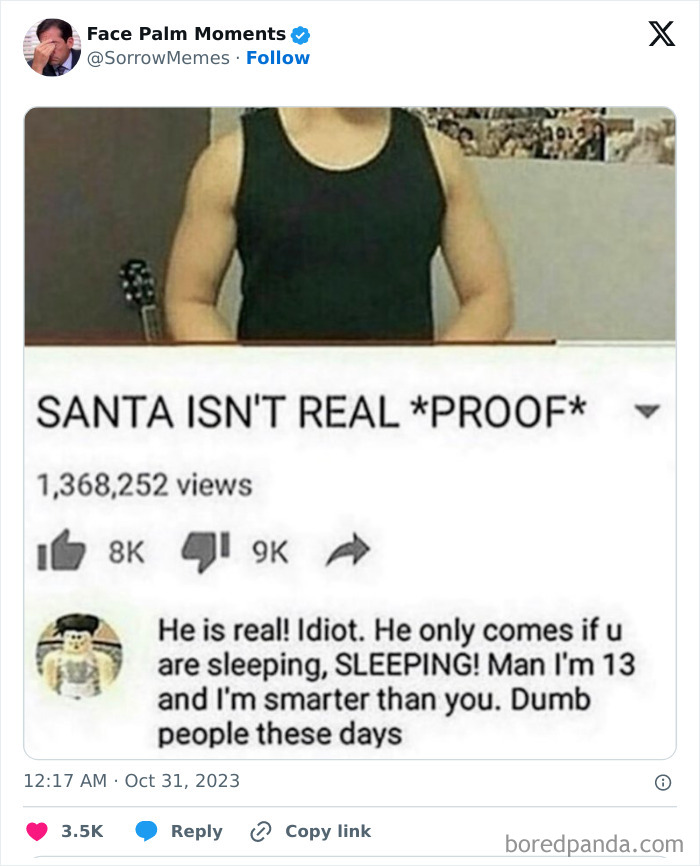Viewport: 700px width, 866px height.
Task: Click the Reply text label
Action: 197,831
